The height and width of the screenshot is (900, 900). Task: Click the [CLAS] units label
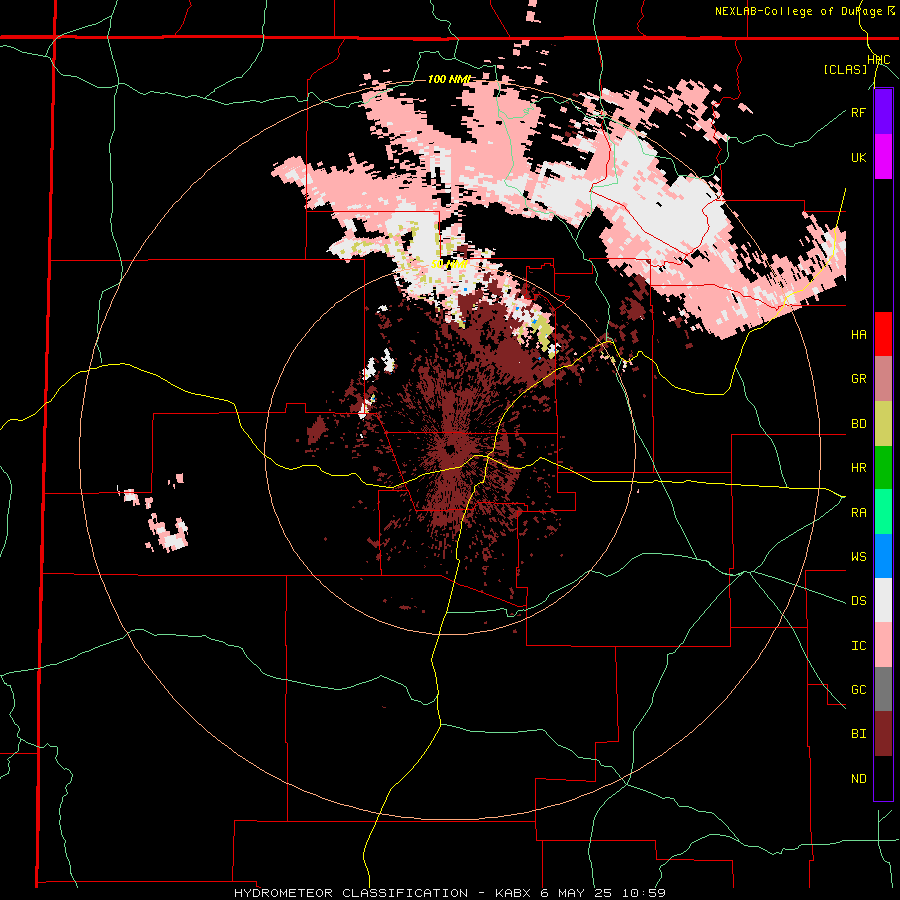(x=845, y=69)
